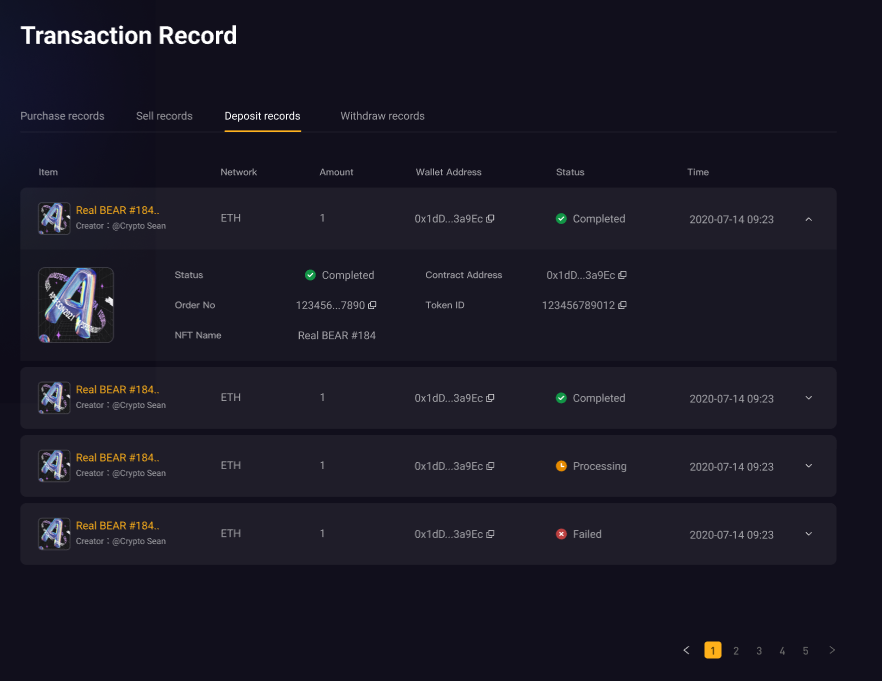
Task: Go to page 3 in pagination
Action: pyautogui.click(x=759, y=651)
